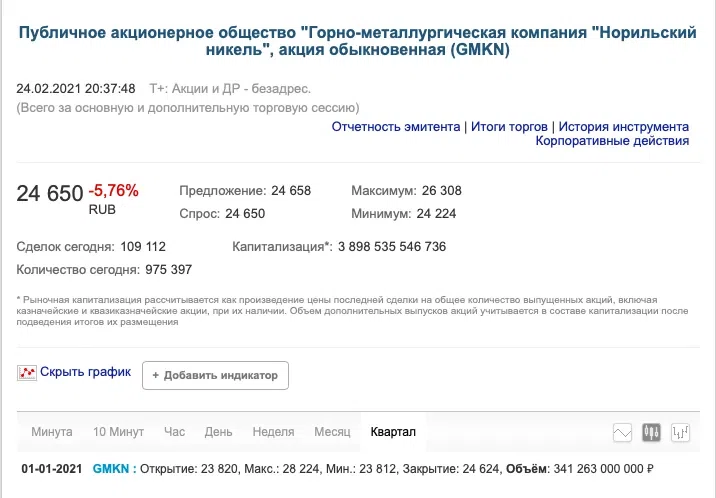Open Добавить индикатор dropdown
716x498 pixels.
[x=215, y=375]
